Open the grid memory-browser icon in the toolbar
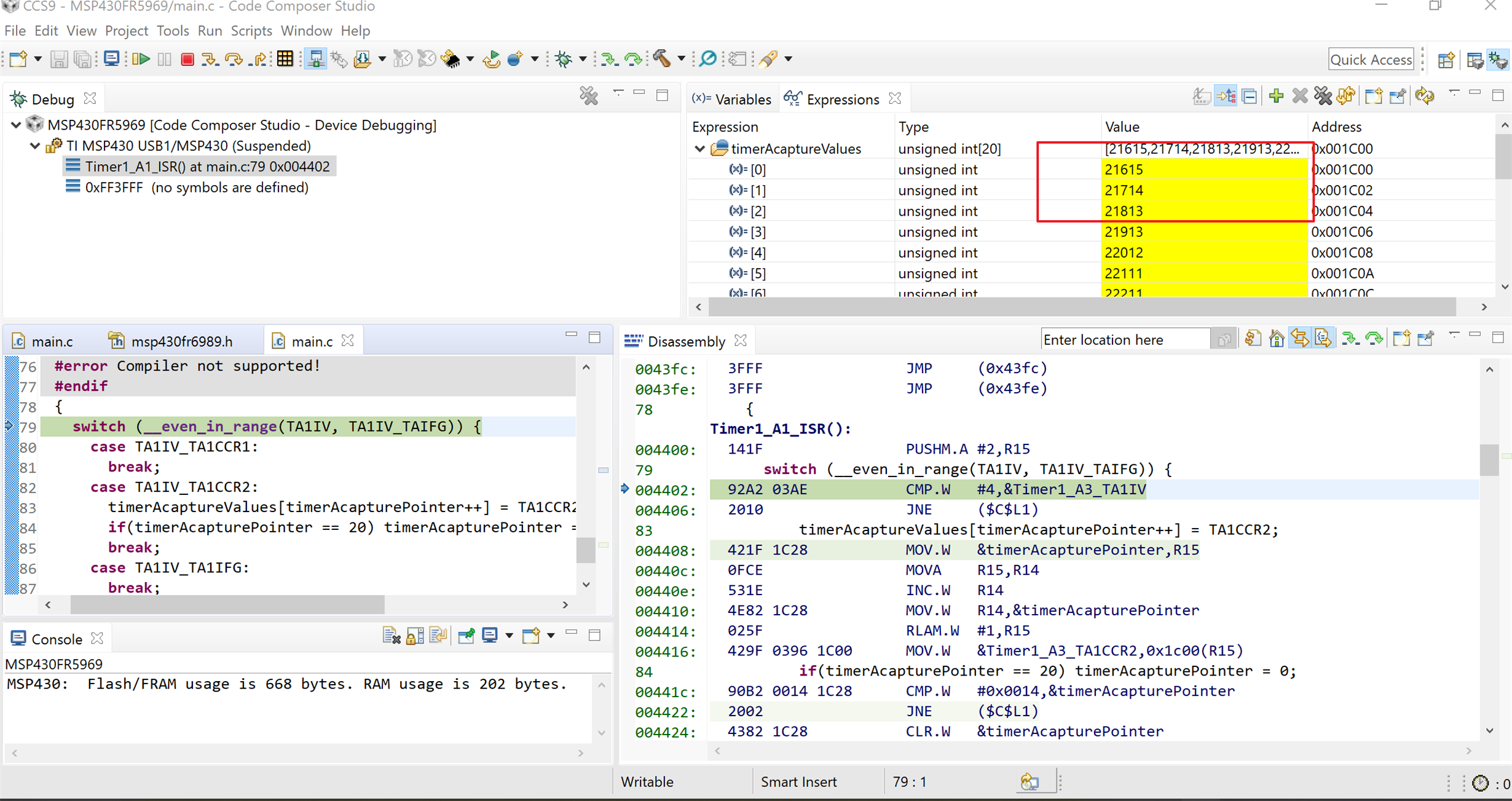 tap(285, 59)
